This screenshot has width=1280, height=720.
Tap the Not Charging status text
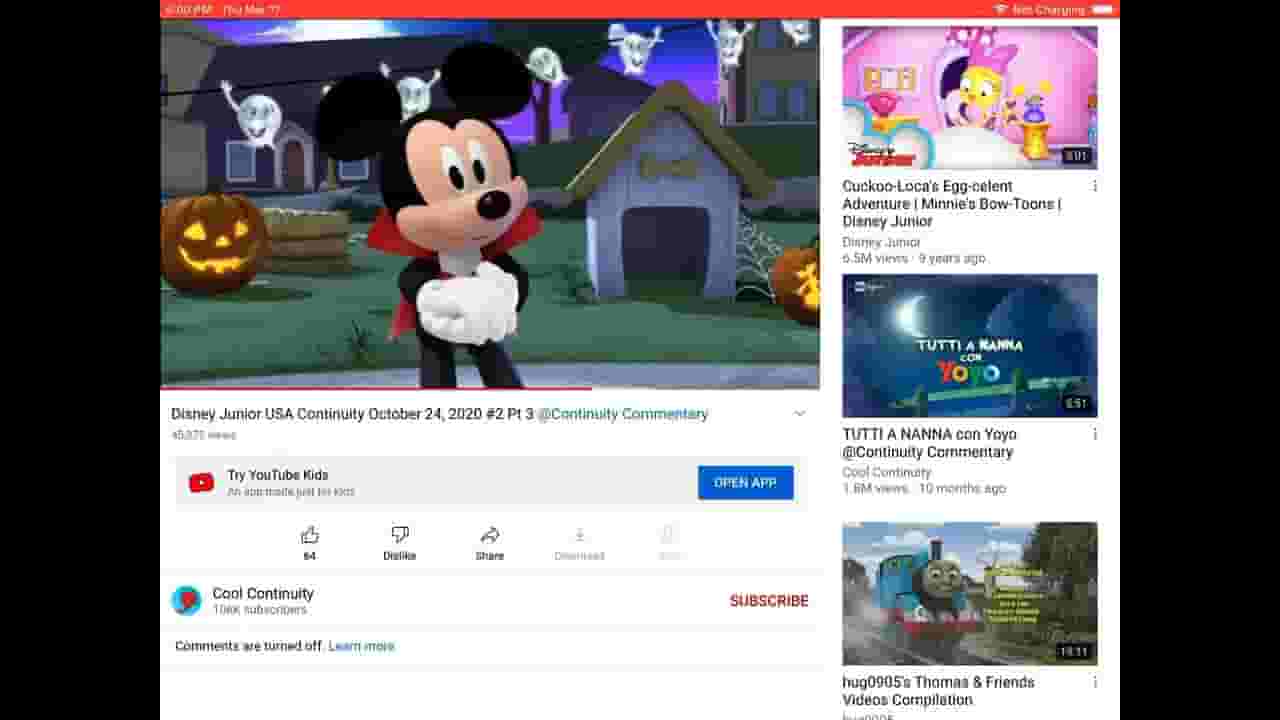1048,9
